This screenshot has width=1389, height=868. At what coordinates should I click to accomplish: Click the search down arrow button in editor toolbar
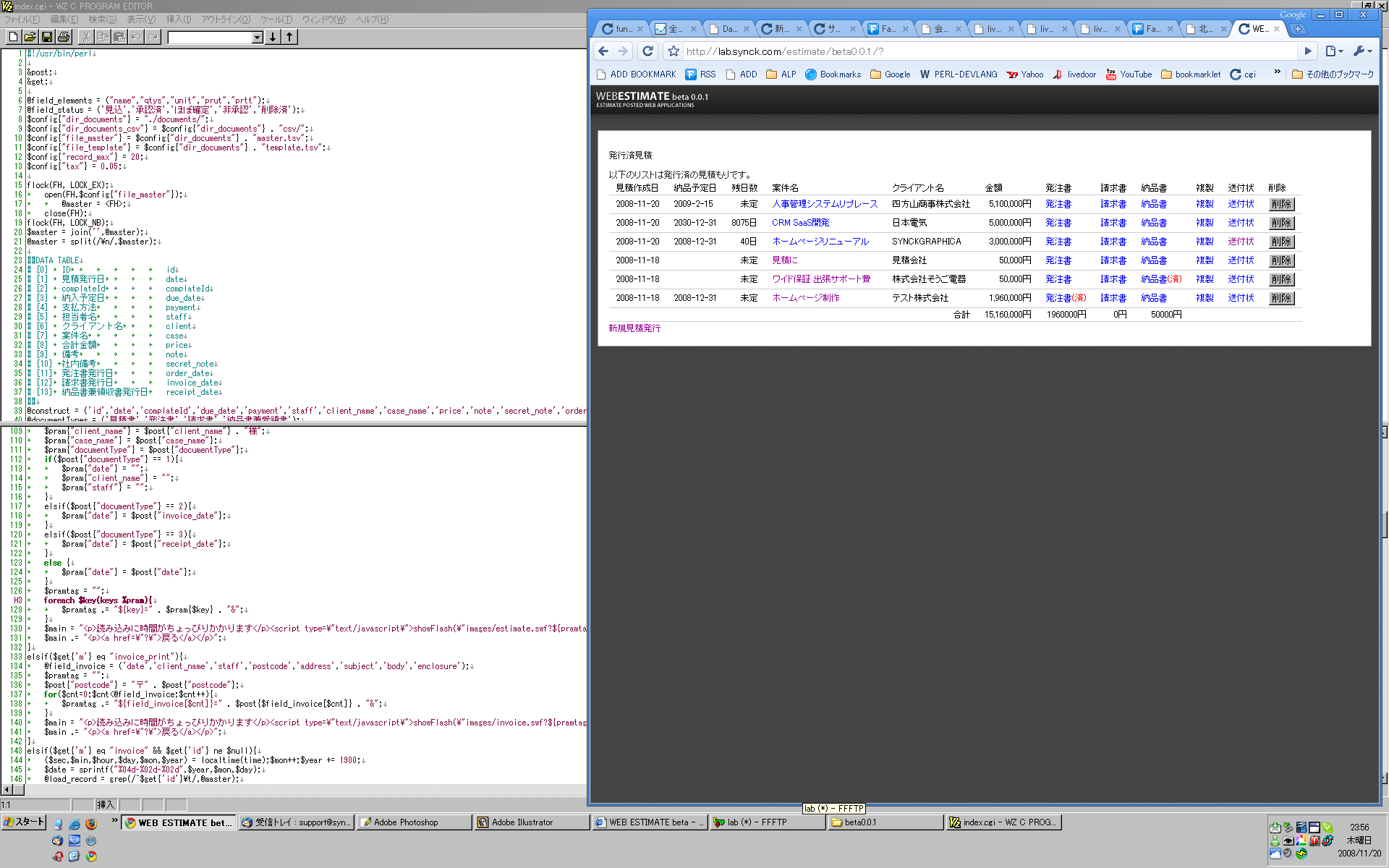[x=273, y=37]
